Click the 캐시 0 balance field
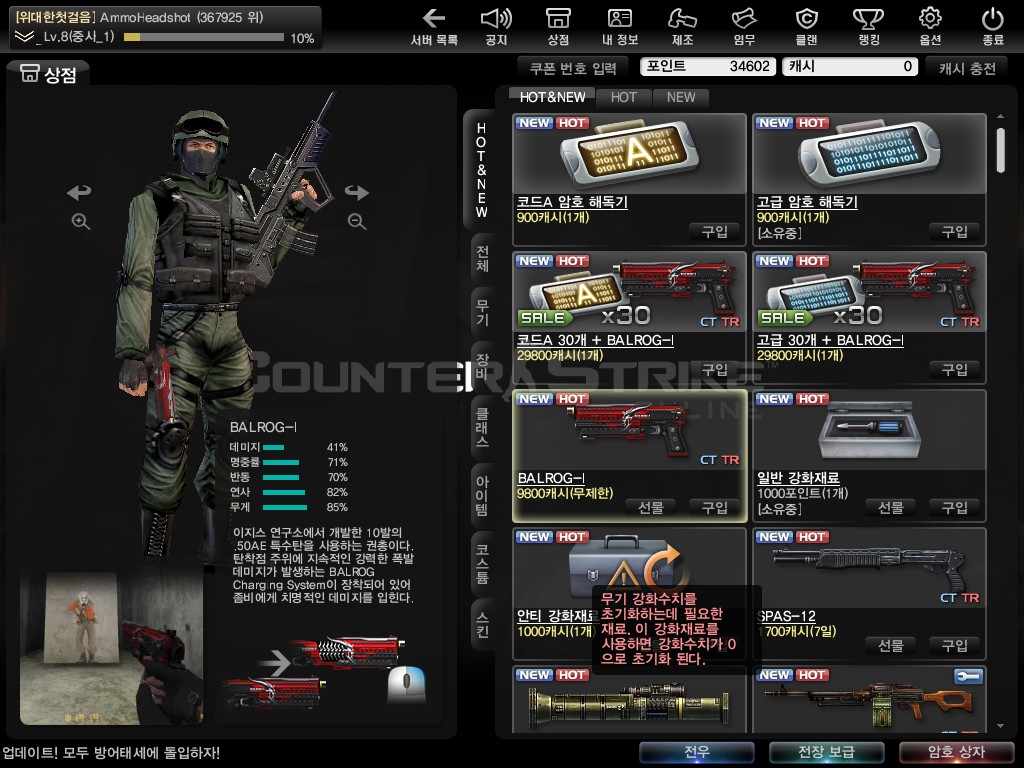 coord(850,66)
